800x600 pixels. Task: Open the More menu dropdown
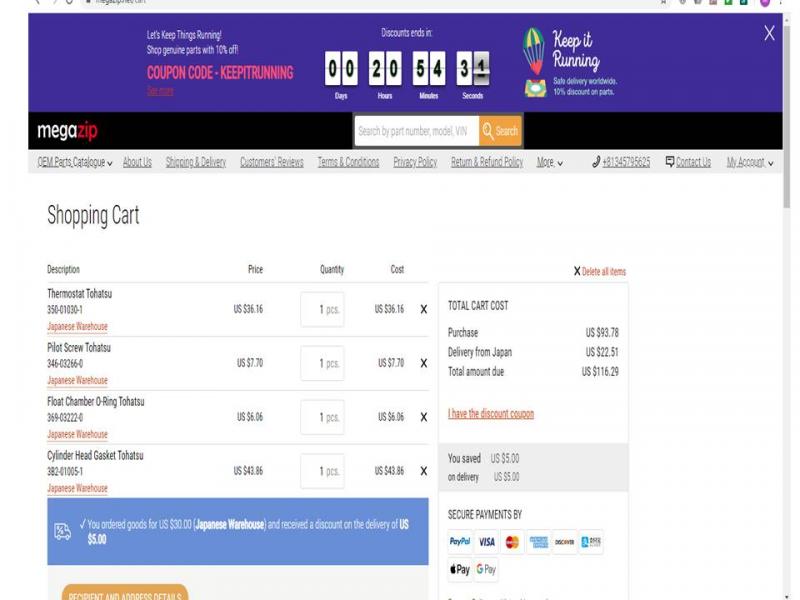(549, 162)
